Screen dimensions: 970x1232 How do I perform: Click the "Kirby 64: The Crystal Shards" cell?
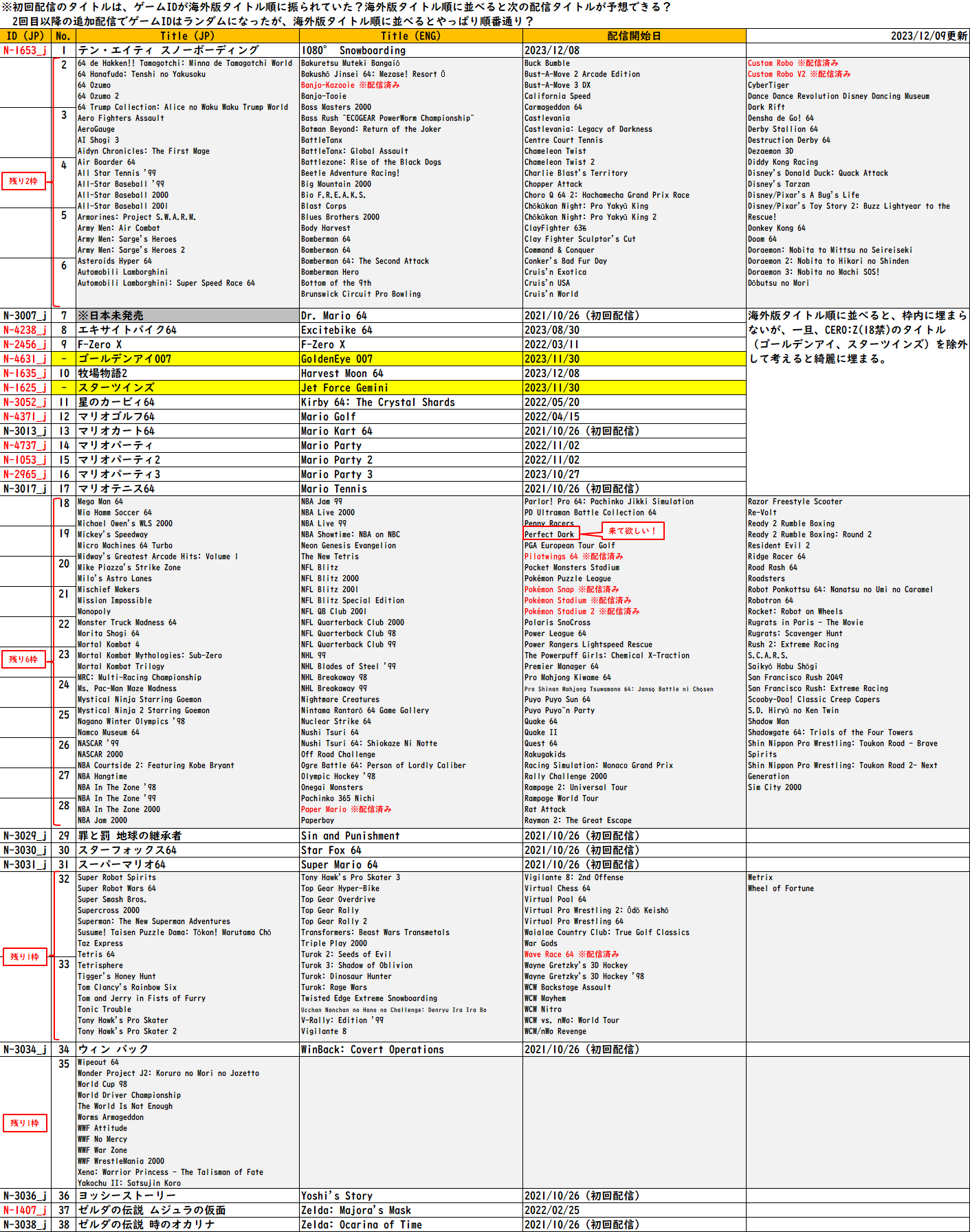click(410, 402)
